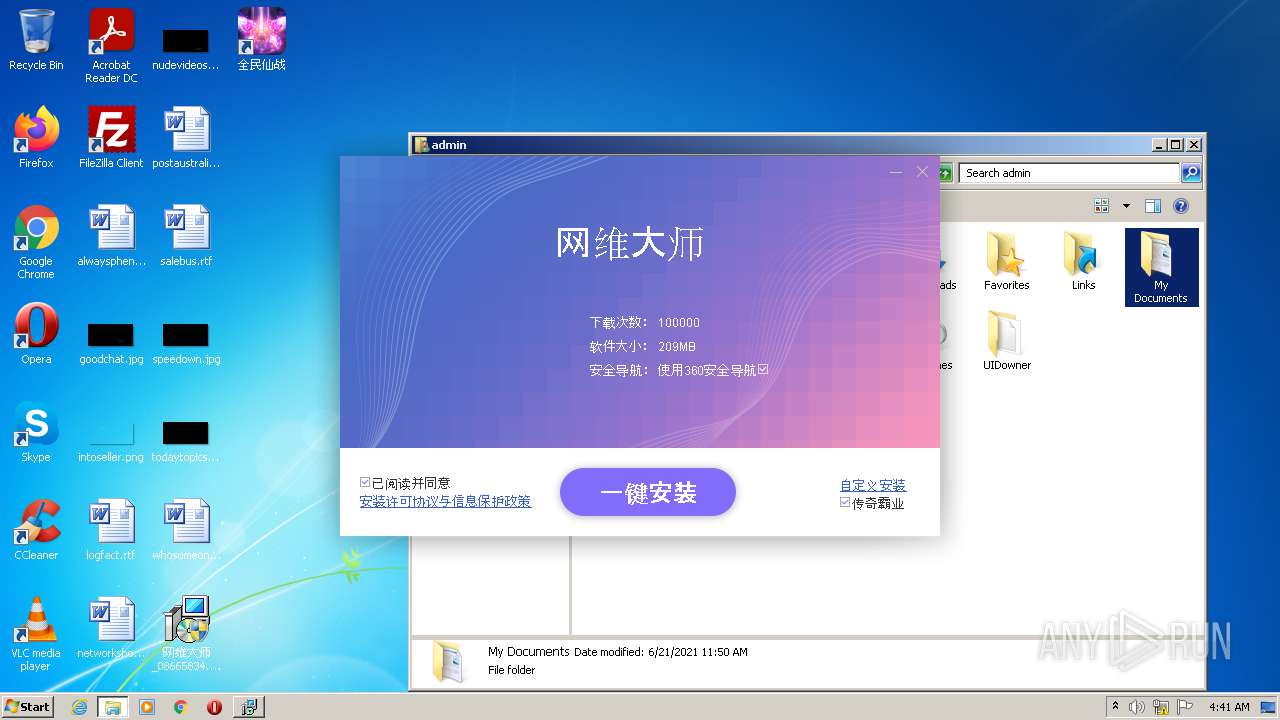The image size is (1280, 720).
Task: Open the Links folder in admin window
Action: (1083, 261)
